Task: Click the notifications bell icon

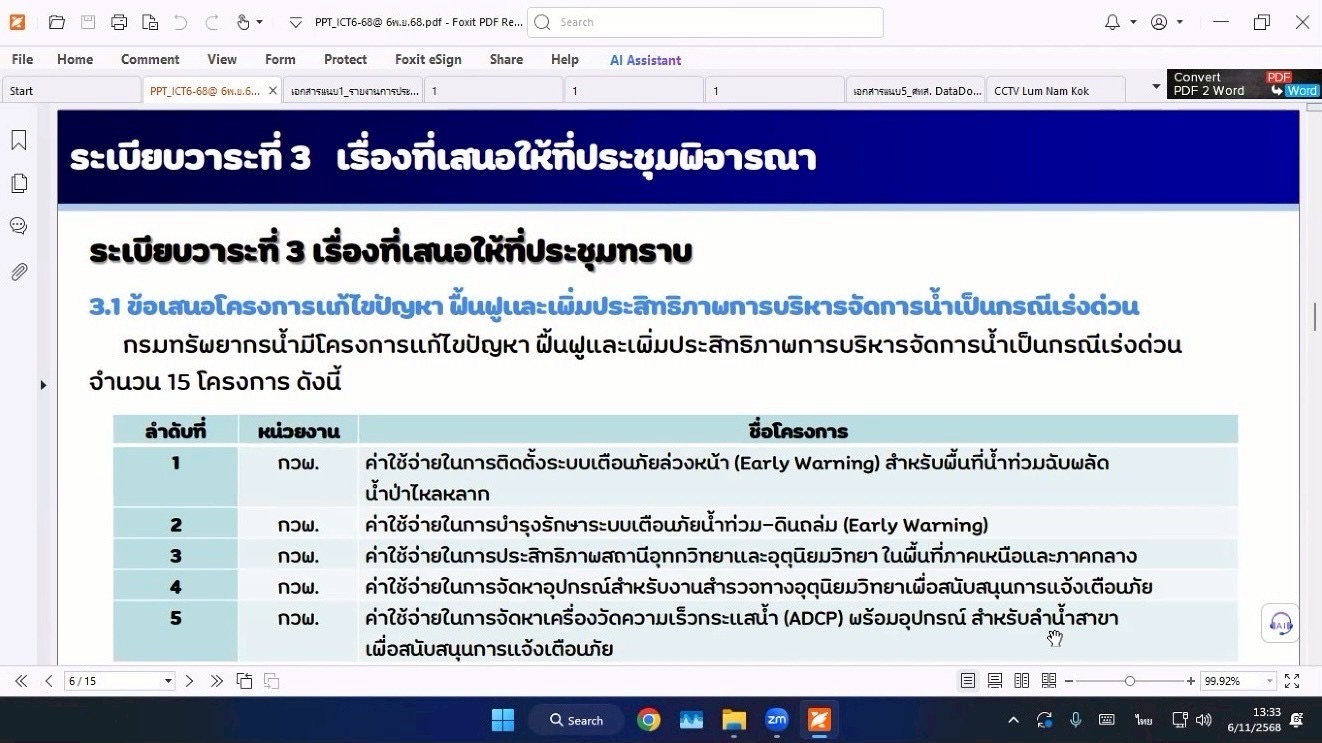Action: tap(1112, 22)
